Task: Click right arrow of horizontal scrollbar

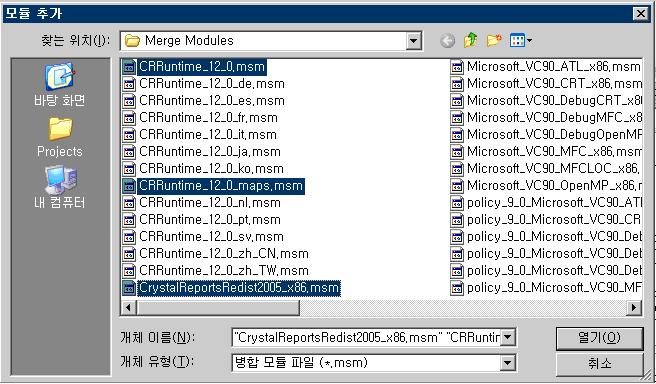Action: pos(634,308)
